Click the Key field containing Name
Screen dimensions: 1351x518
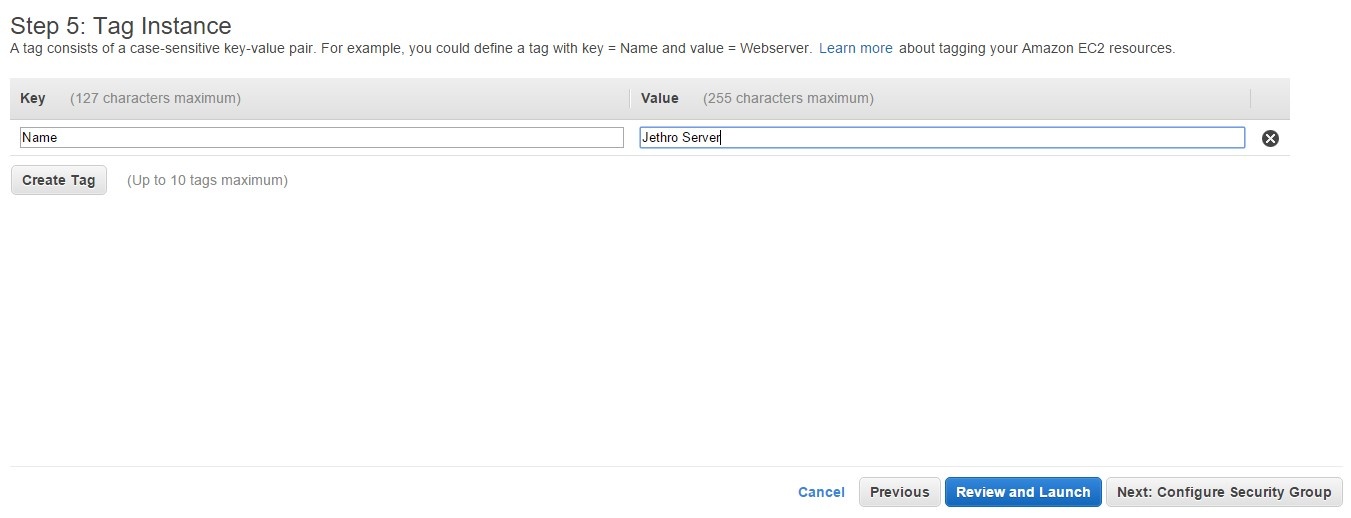pyautogui.click(x=321, y=137)
